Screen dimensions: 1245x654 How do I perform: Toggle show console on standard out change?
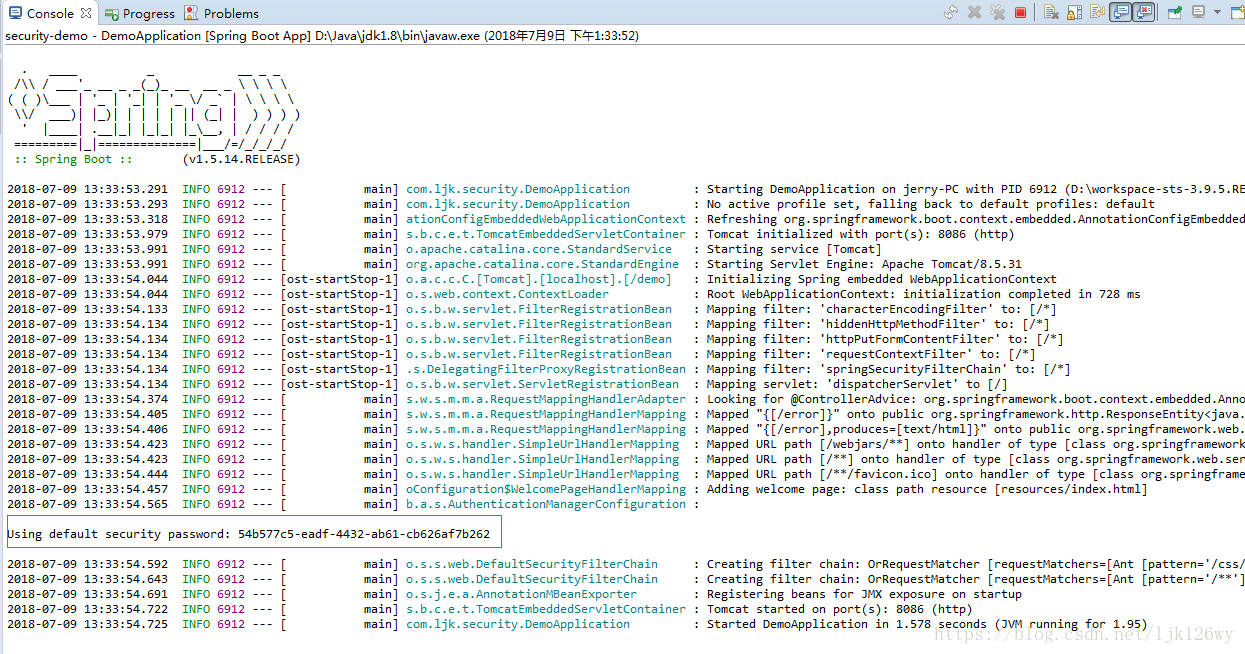(1120, 13)
